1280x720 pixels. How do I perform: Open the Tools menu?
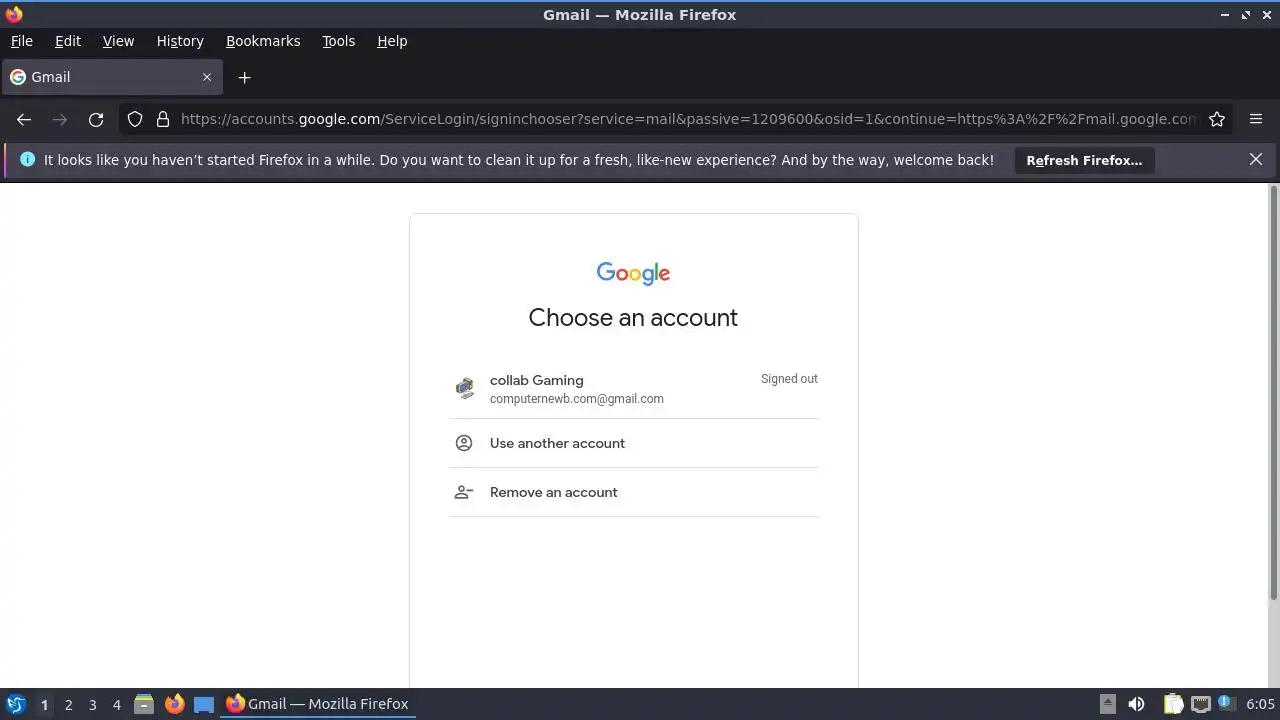[x=338, y=41]
